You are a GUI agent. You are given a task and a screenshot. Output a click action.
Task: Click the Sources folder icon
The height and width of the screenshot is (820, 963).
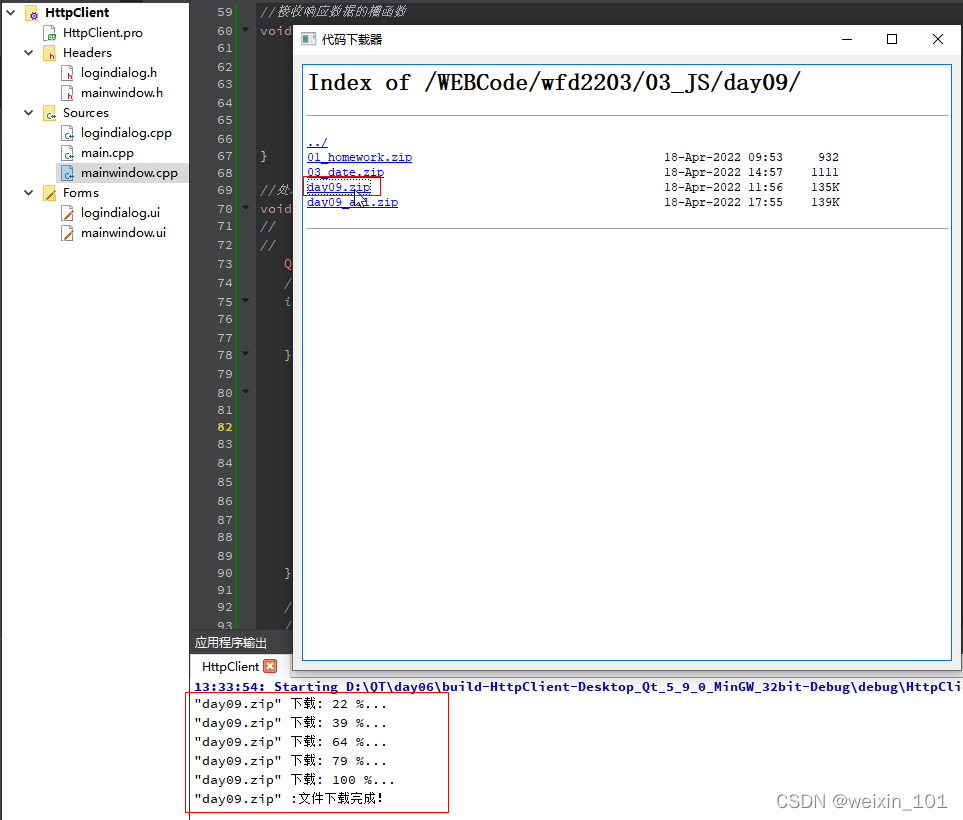click(x=50, y=114)
